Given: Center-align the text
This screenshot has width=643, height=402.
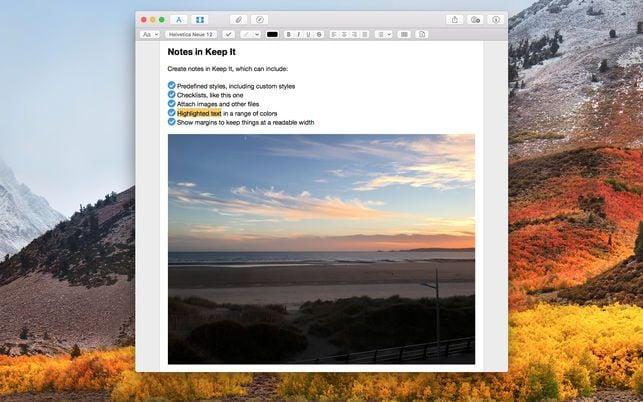Looking at the screenshot, I should point(343,34).
